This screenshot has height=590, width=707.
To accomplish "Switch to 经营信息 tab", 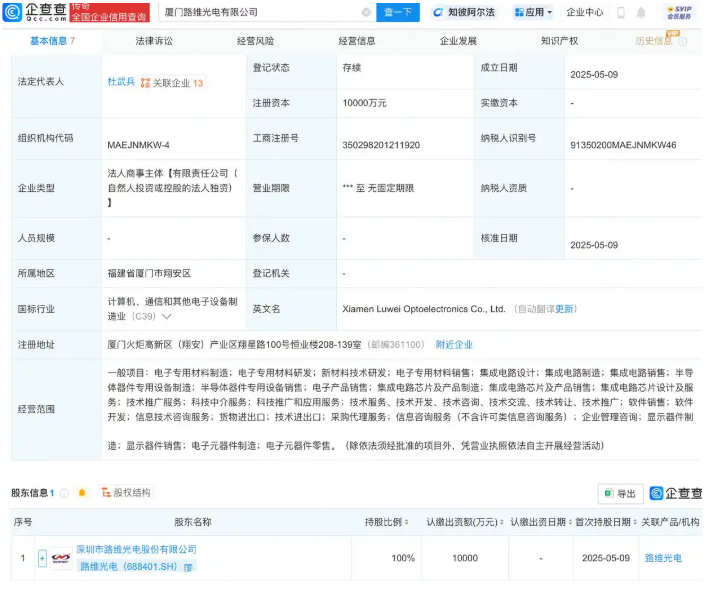I will [357, 41].
